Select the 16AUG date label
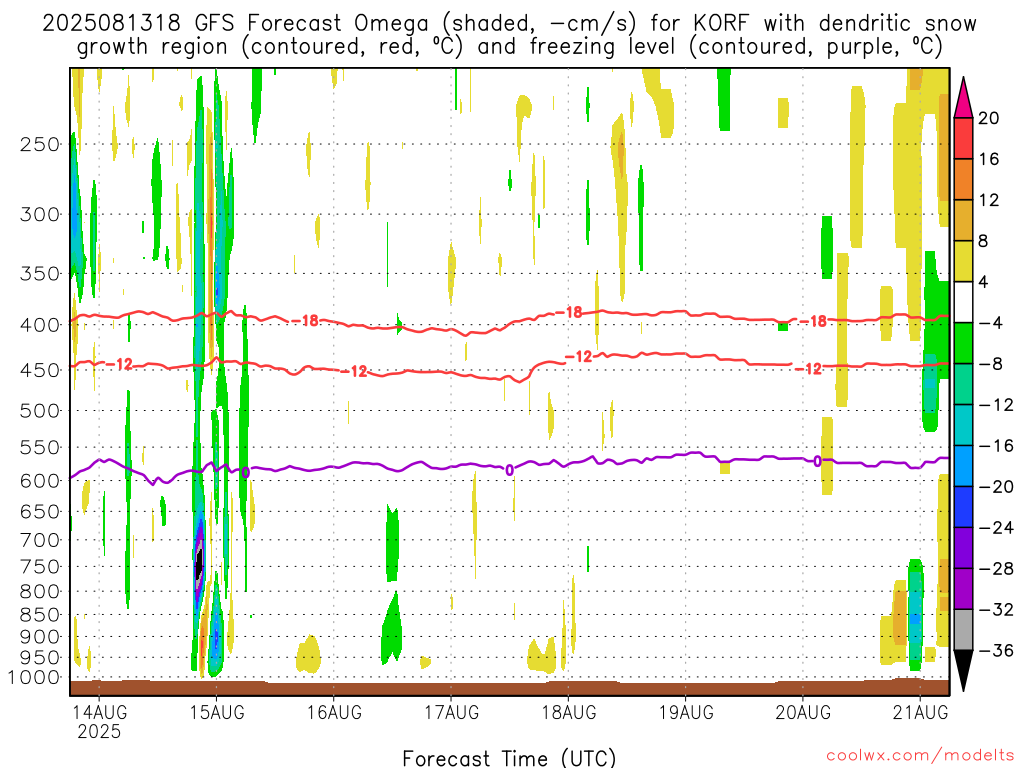 pos(334,712)
